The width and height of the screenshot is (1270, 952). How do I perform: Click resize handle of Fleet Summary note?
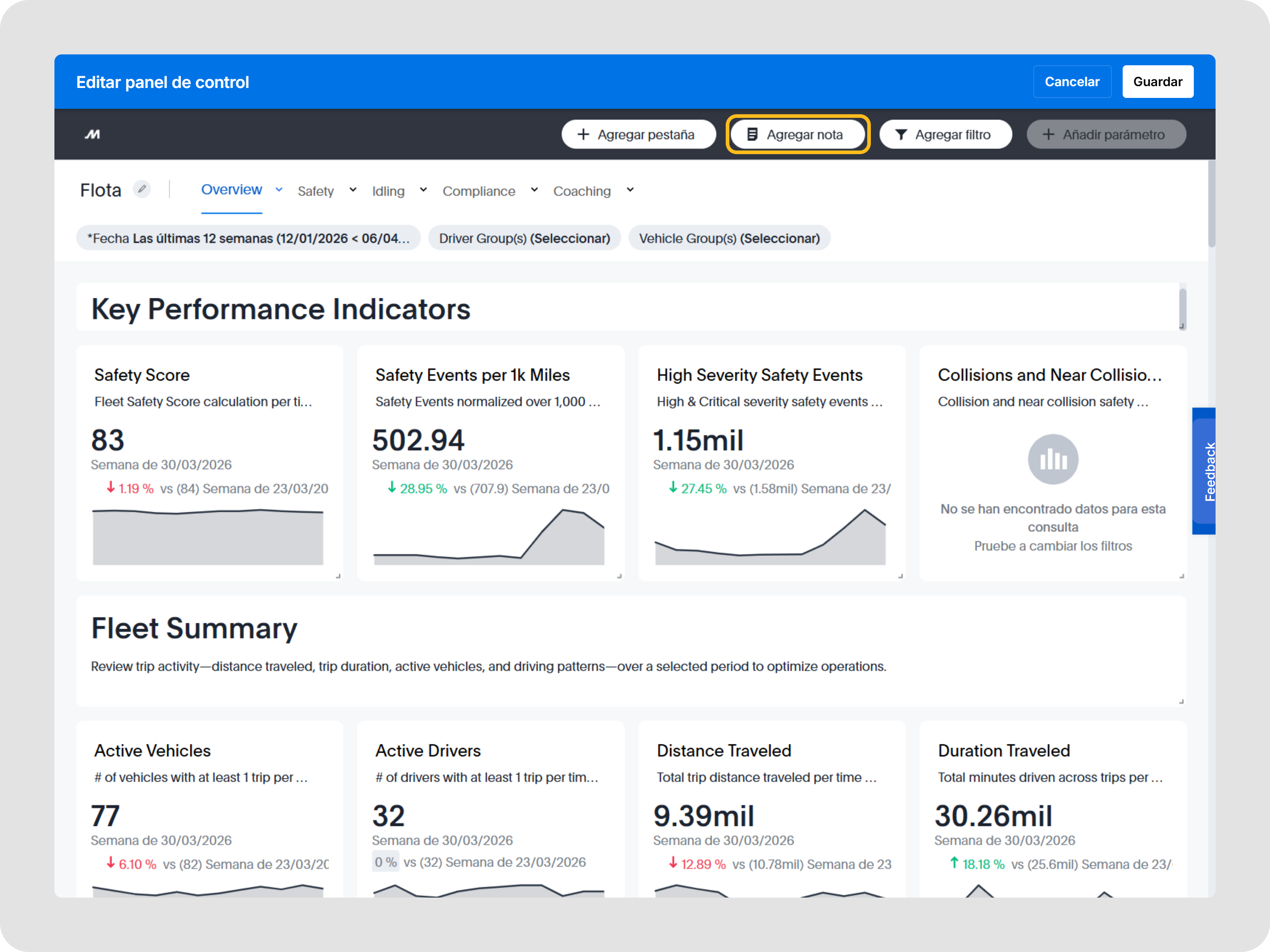point(1181,701)
